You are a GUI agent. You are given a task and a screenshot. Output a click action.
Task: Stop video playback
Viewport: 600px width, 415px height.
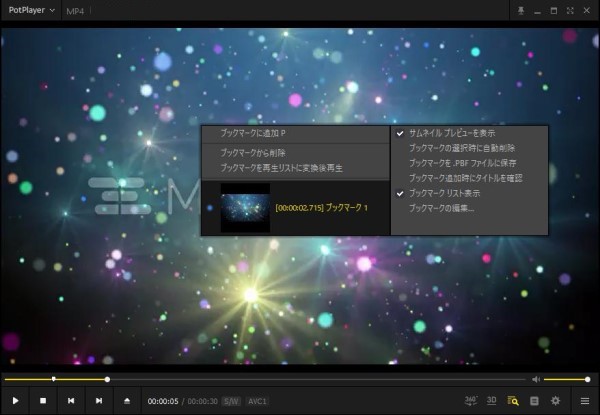click(x=43, y=400)
